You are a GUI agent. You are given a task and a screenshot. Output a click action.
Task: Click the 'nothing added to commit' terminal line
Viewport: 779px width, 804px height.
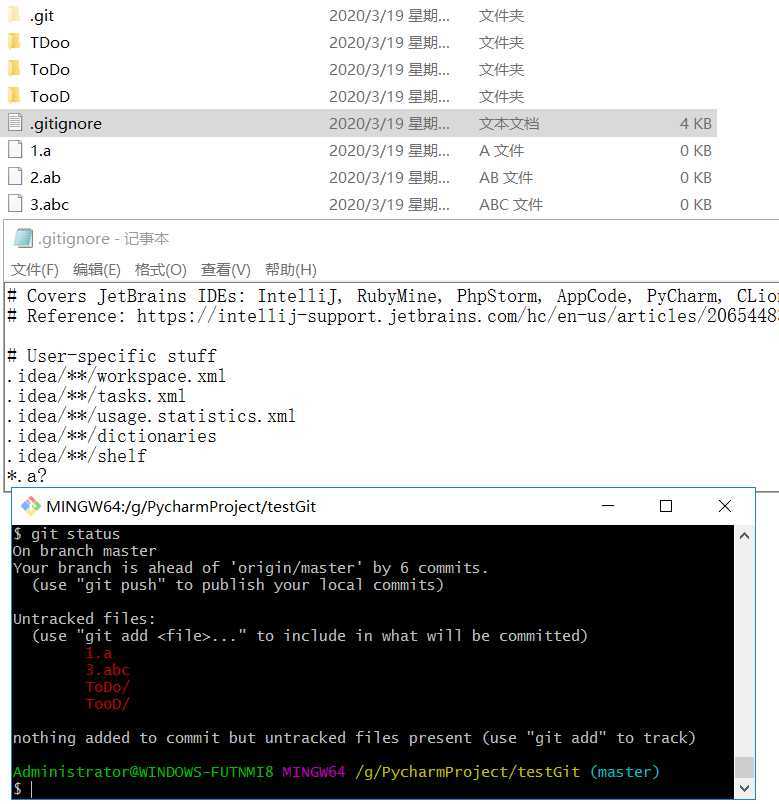pos(354,737)
